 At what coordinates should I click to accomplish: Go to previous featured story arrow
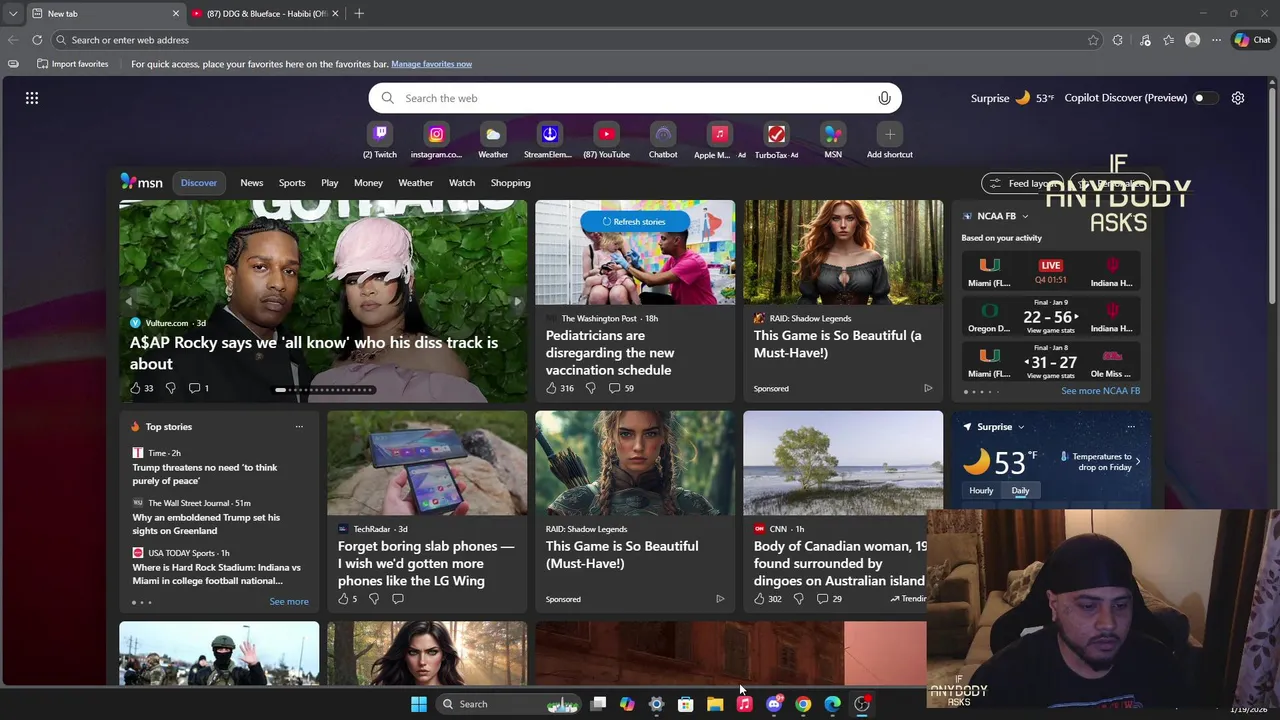pos(128,301)
